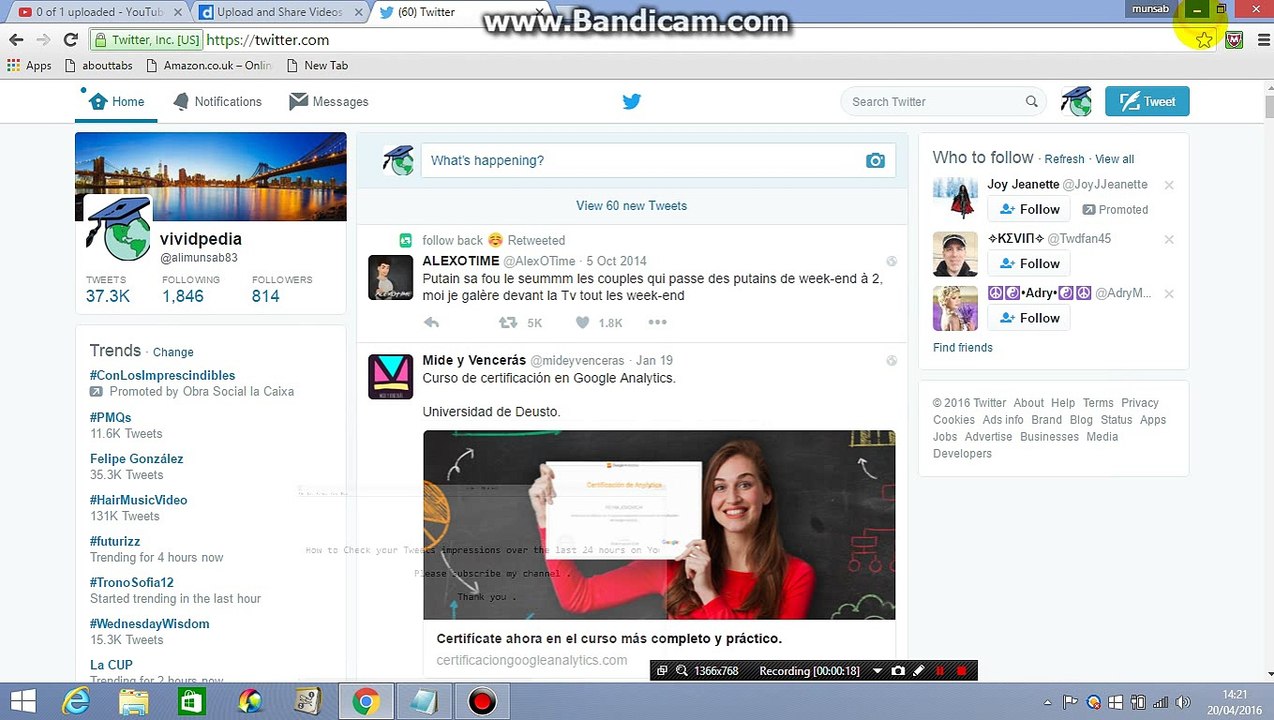The height and width of the screenshot is (720, 1274).
Task: Open #ConLosImprescindibles trend
Action: coord(163,376)
